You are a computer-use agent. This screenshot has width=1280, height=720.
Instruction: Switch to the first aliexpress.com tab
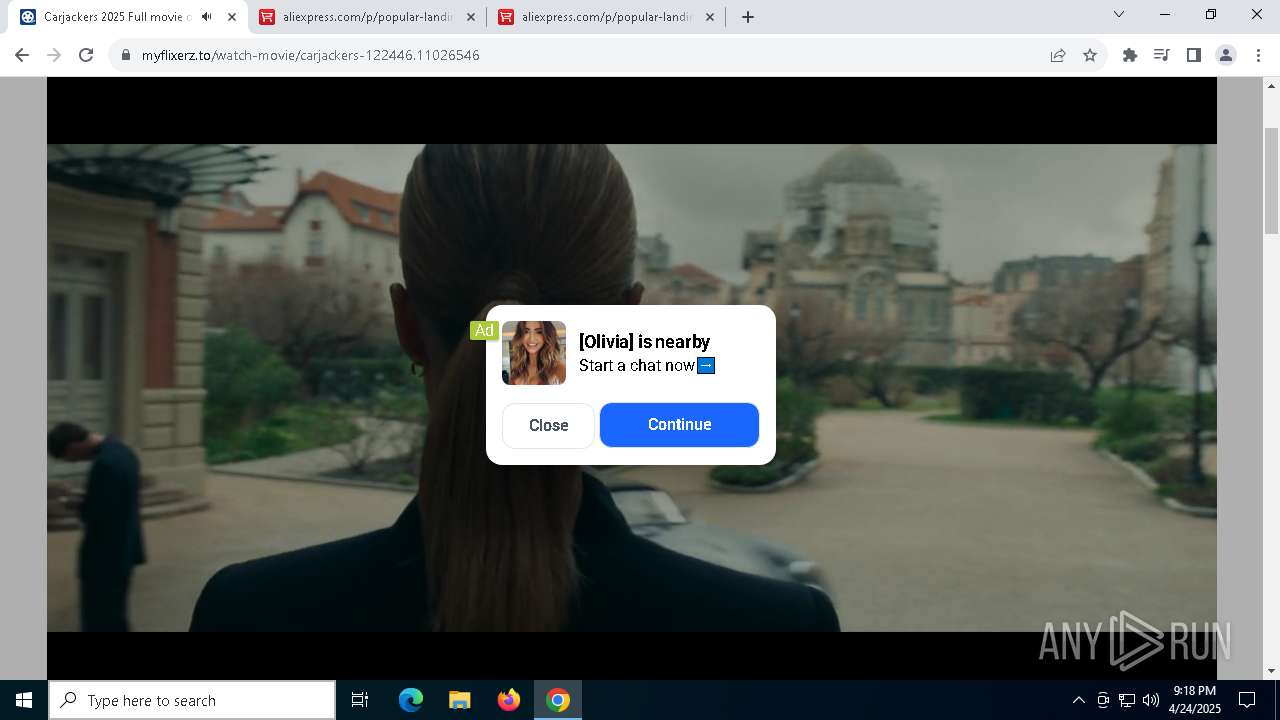click(x=367, y=17)
